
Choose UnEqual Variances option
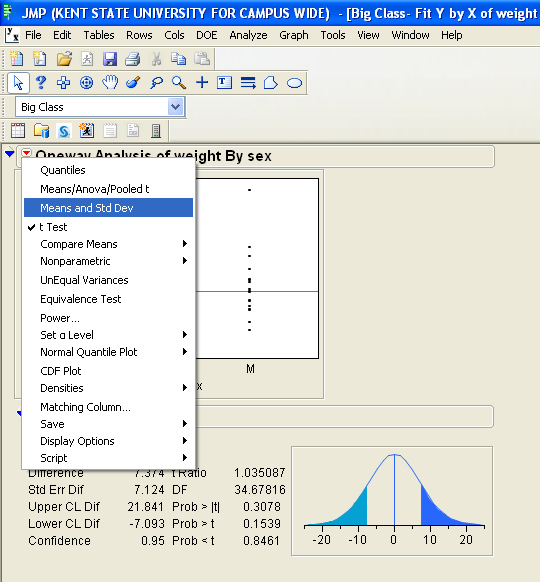[x=108, y=280]
